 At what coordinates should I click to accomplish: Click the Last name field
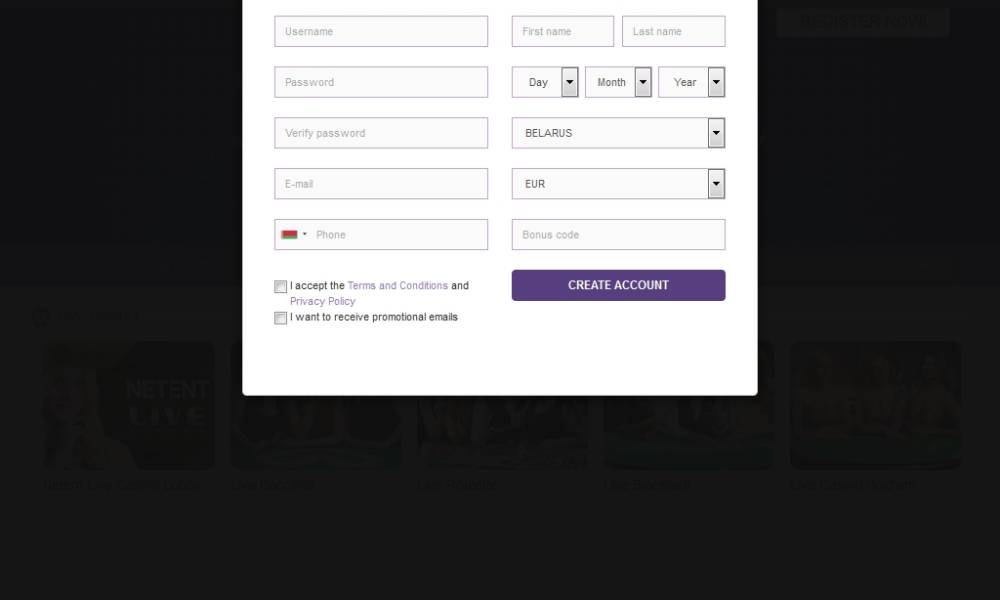pos(673,31)
